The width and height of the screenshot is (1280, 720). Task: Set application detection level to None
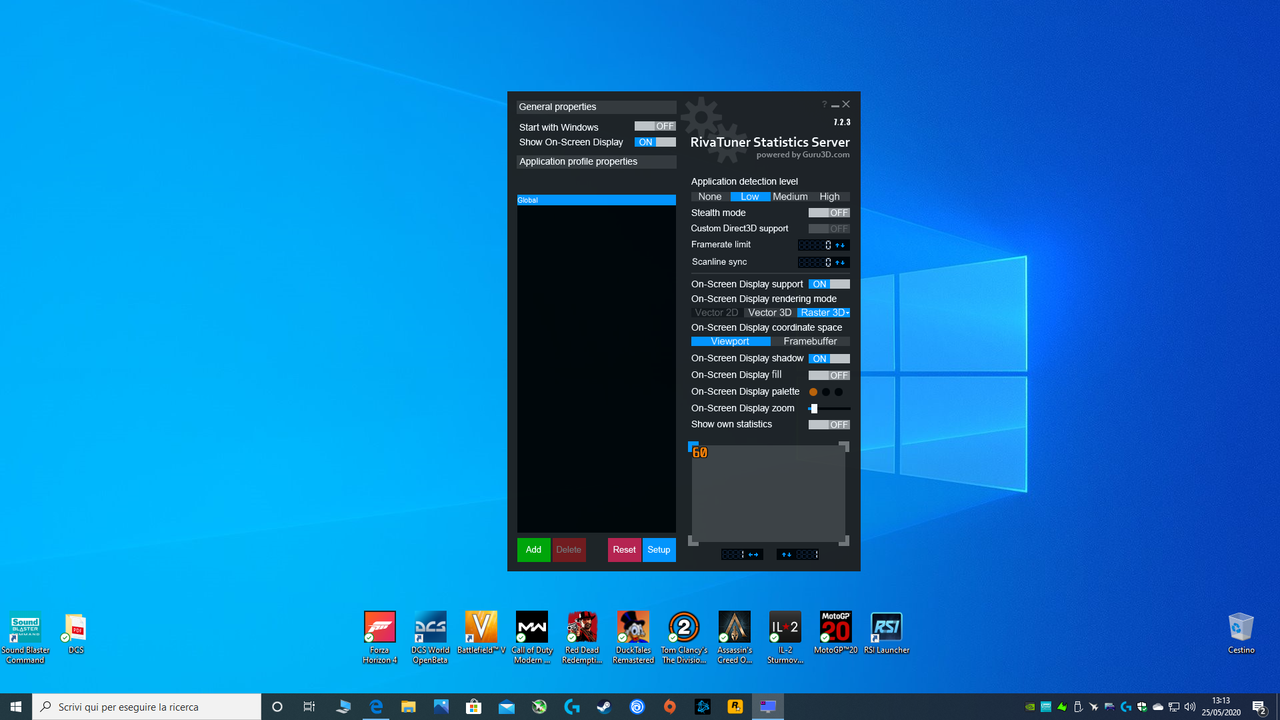click(x=710, y=197)
